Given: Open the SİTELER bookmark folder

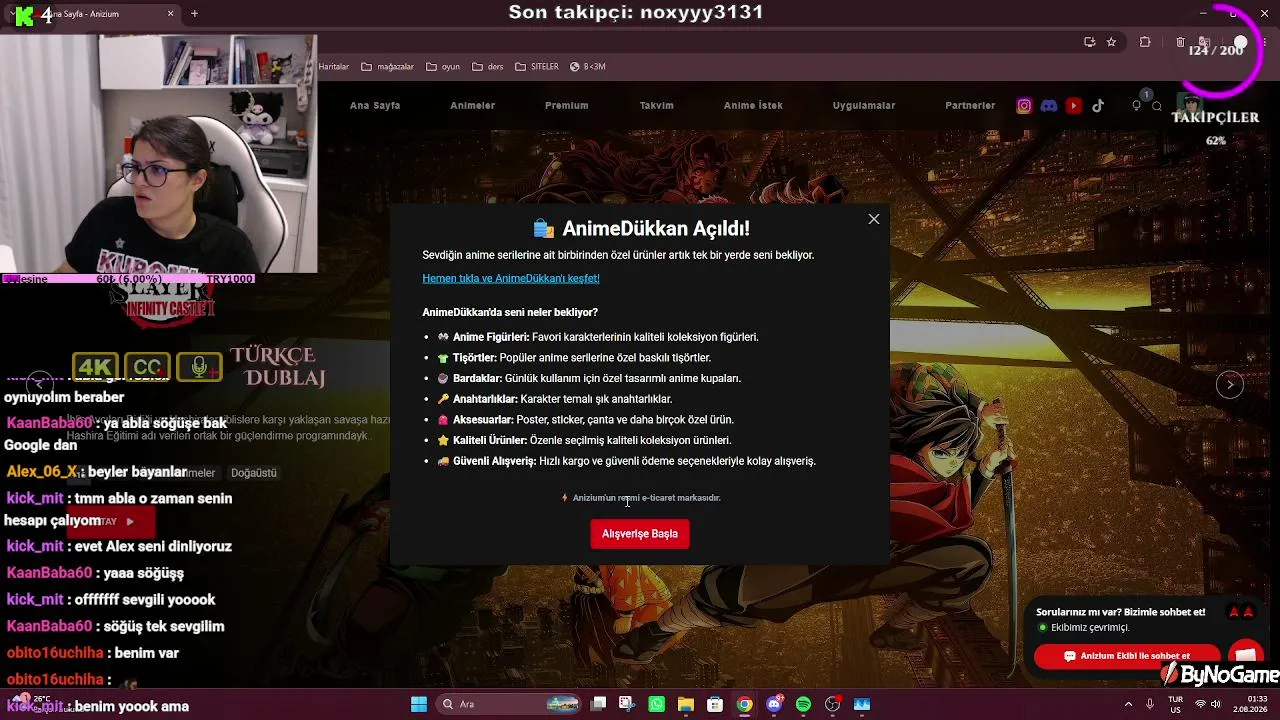Looking at the screenshot, I should (x=537, y=67).
